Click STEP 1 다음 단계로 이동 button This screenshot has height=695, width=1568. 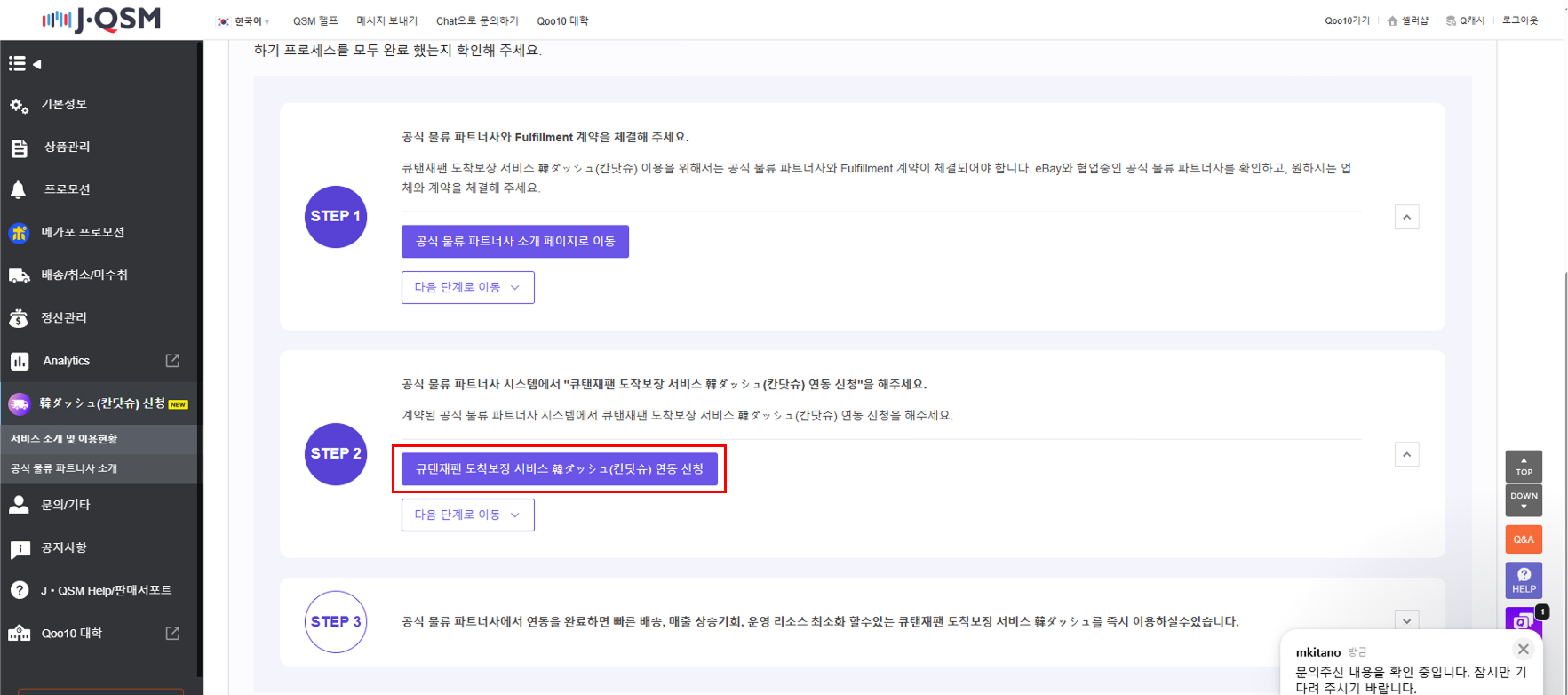pyautogui.click(x=468, y=287)
